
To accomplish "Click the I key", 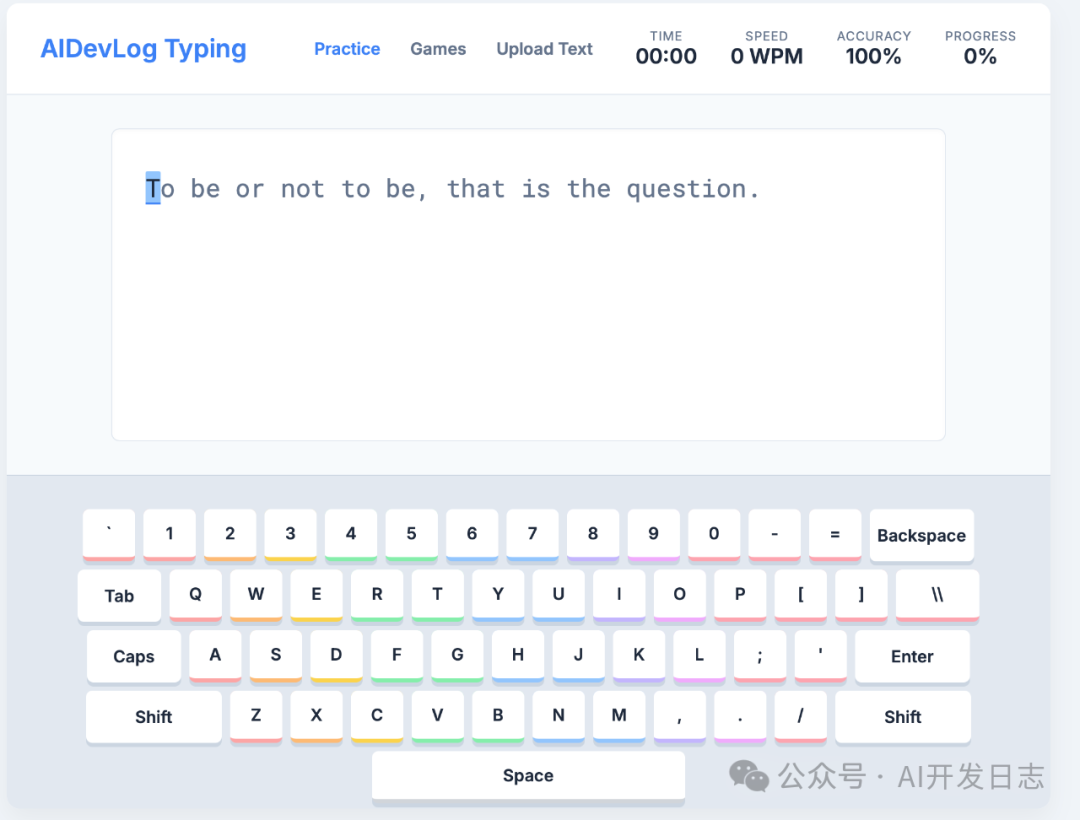I will click(619, 596).
